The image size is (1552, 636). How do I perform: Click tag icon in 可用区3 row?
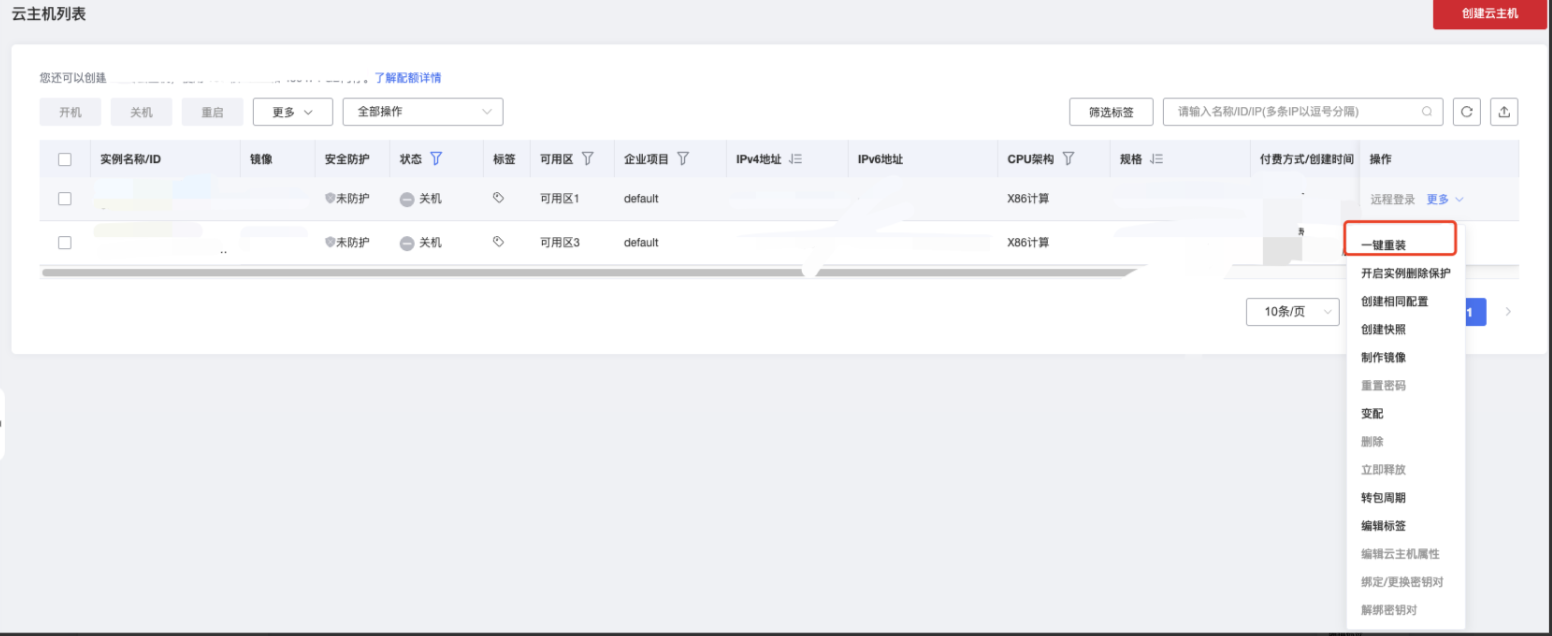499,242
